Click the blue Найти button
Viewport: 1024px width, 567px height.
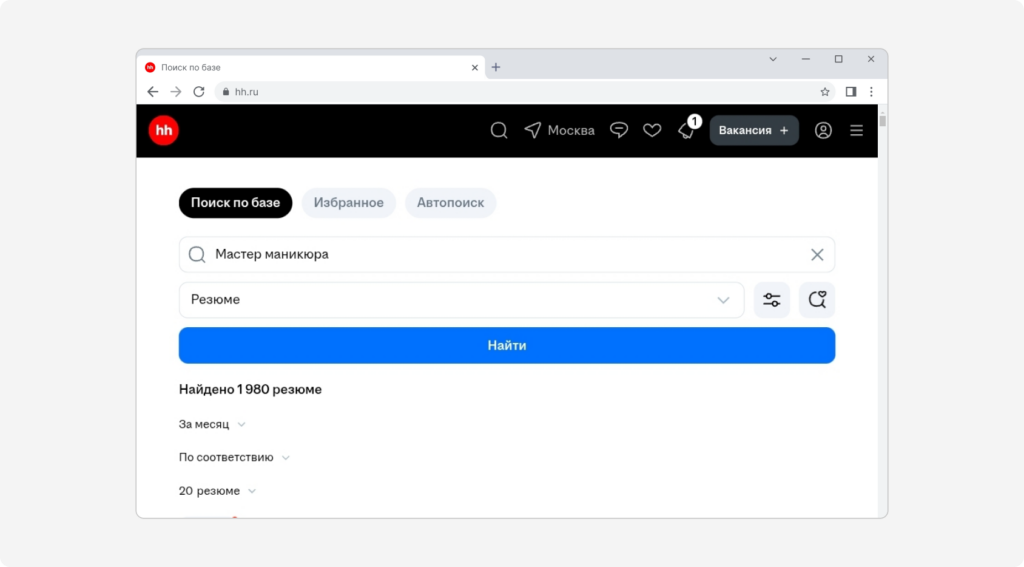pos(507,346)
